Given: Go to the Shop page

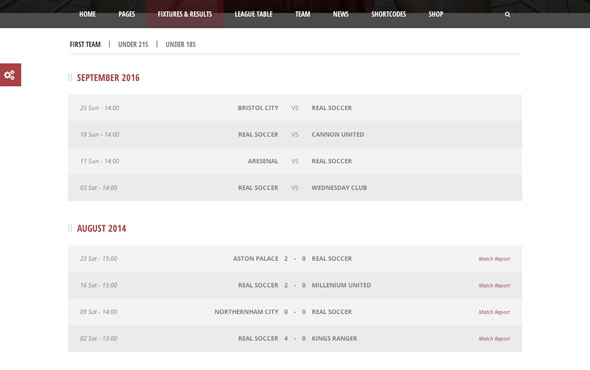Looking at the screenshot, I should [x=436, y=14].
